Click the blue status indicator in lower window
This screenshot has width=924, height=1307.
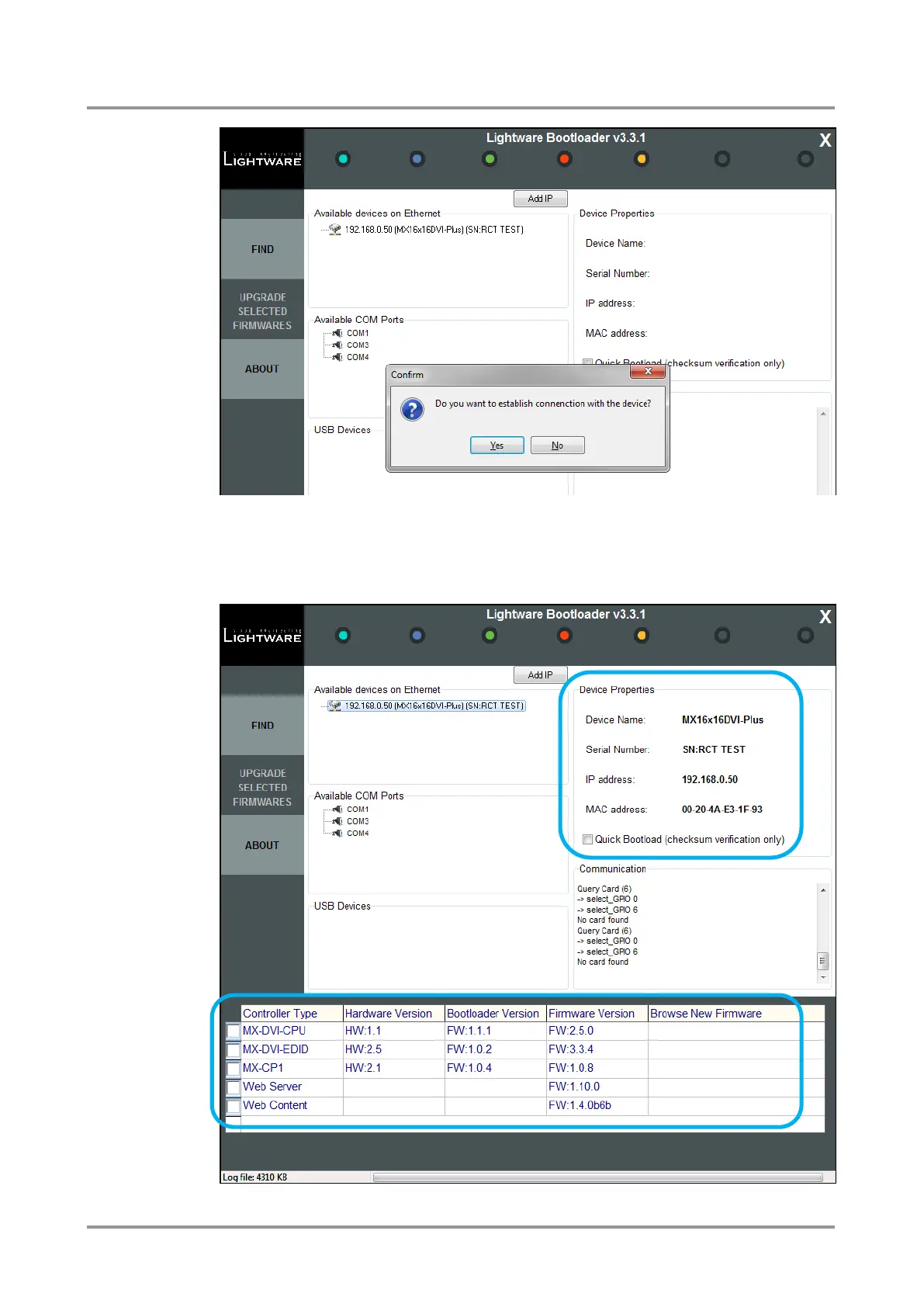[417, 636]
